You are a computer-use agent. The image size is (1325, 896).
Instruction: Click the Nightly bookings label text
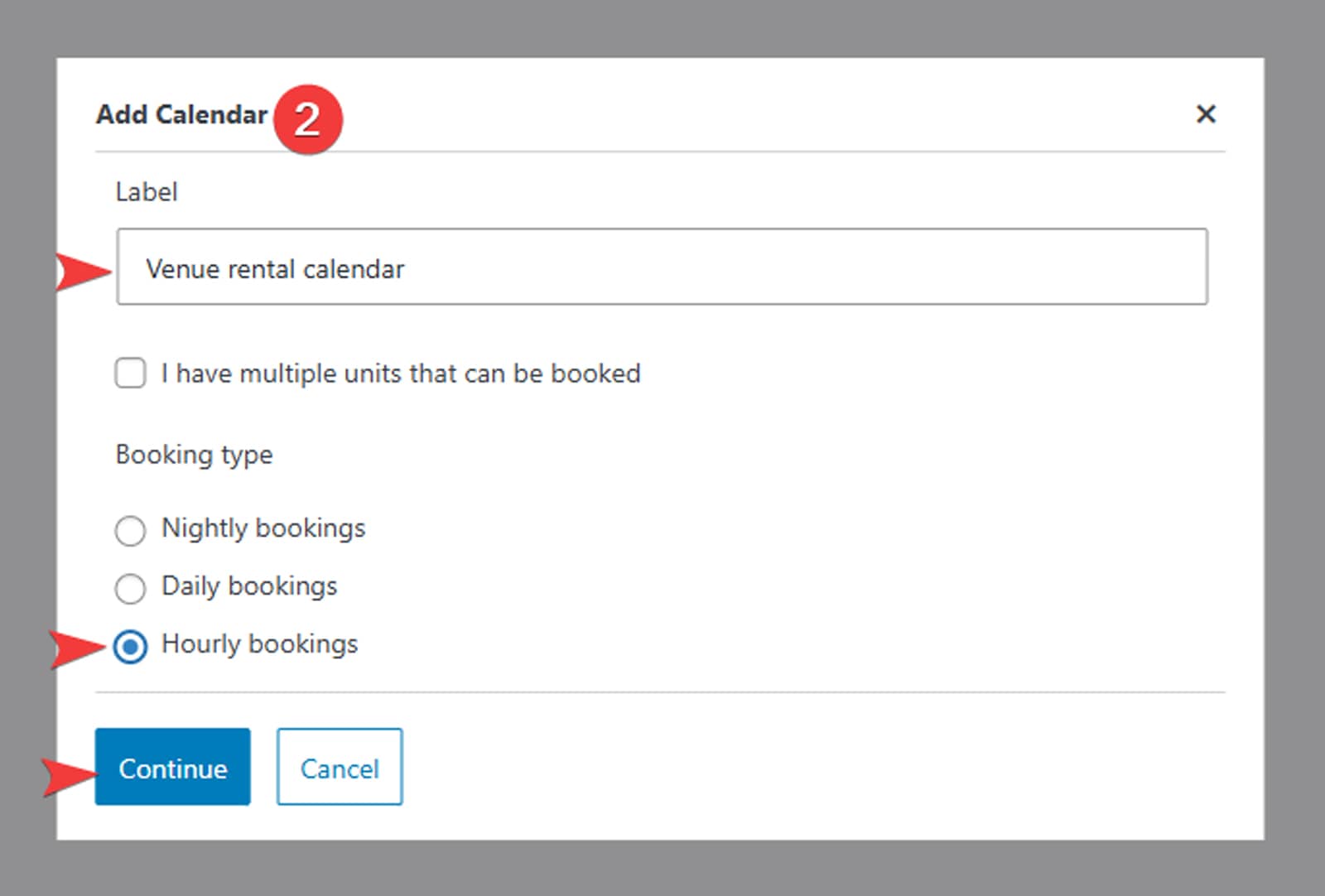pyautogui.click(x=263, y=528)
